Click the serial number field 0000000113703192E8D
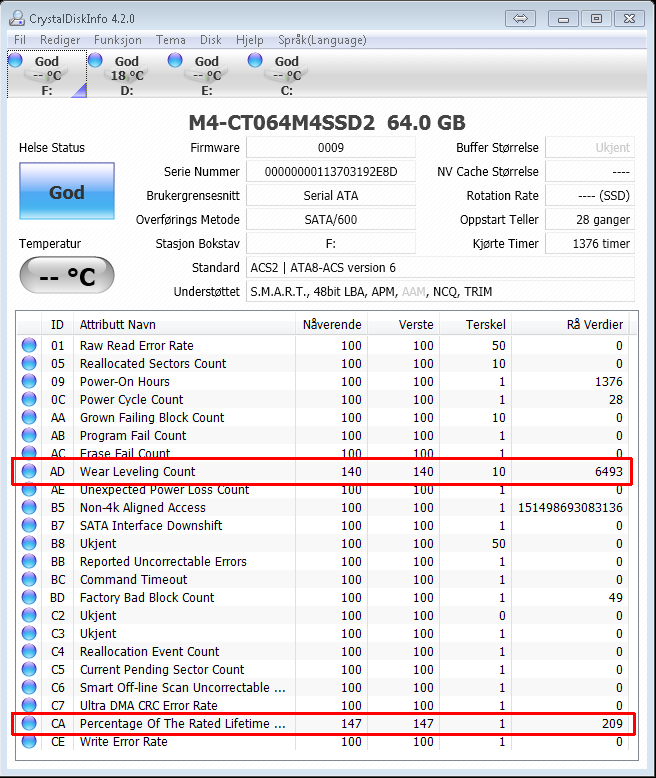 tap(331, 172)
